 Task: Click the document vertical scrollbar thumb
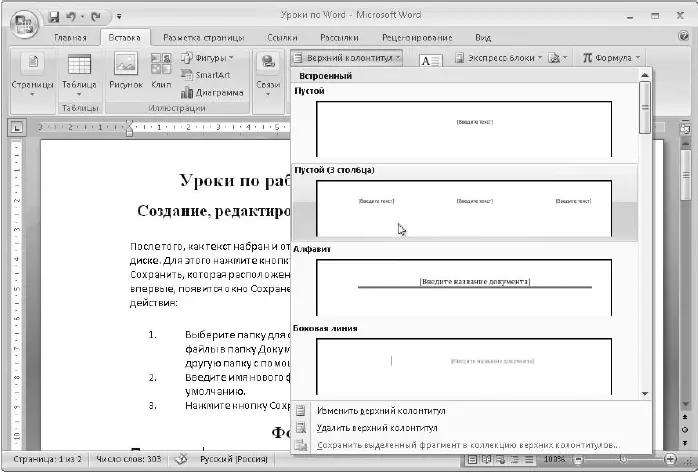686,174
